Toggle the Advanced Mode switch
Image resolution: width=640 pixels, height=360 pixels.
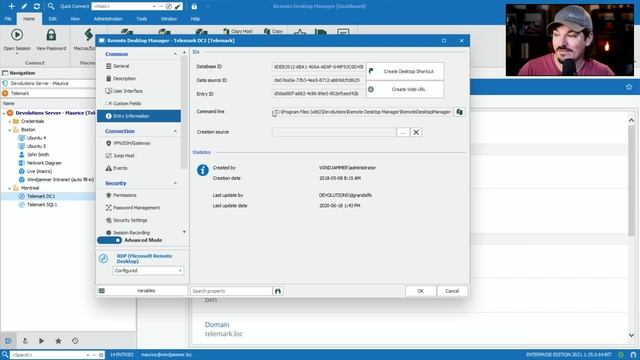pos(109,240)
